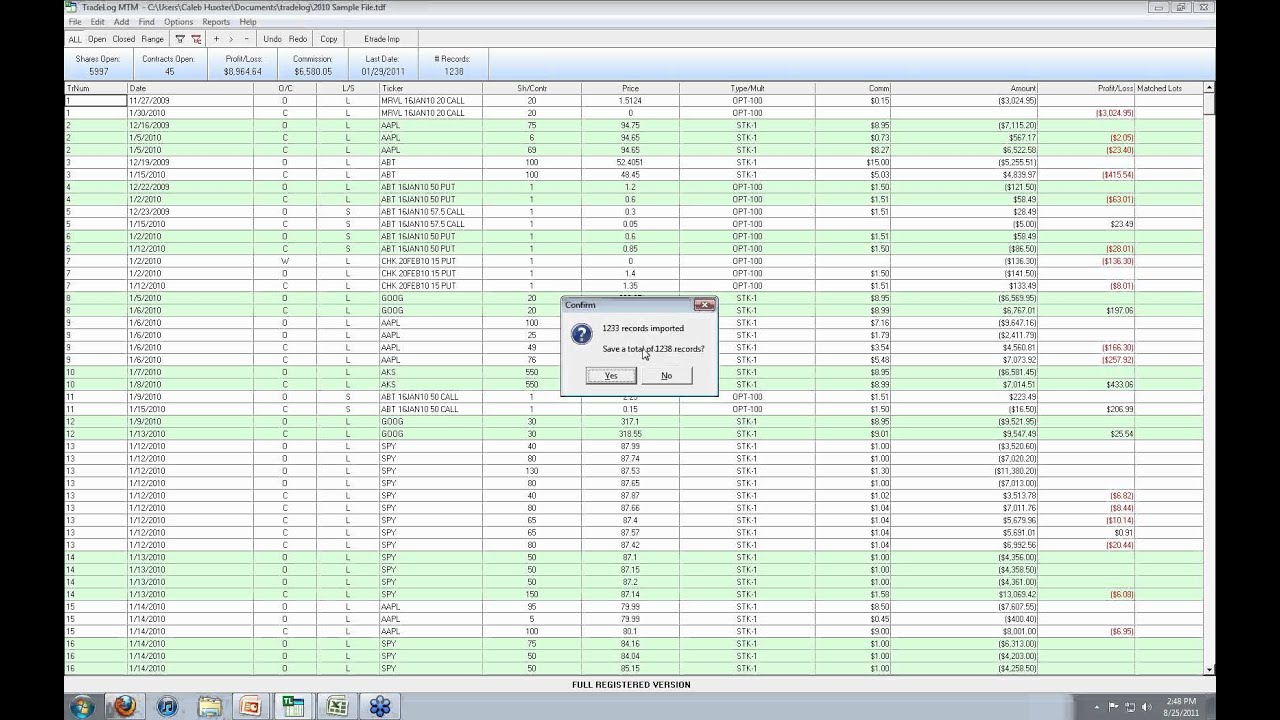Screen dimensions: 1280x720
Task: Switch to PowerPoint in the taskbar
Action: point(252,706)
